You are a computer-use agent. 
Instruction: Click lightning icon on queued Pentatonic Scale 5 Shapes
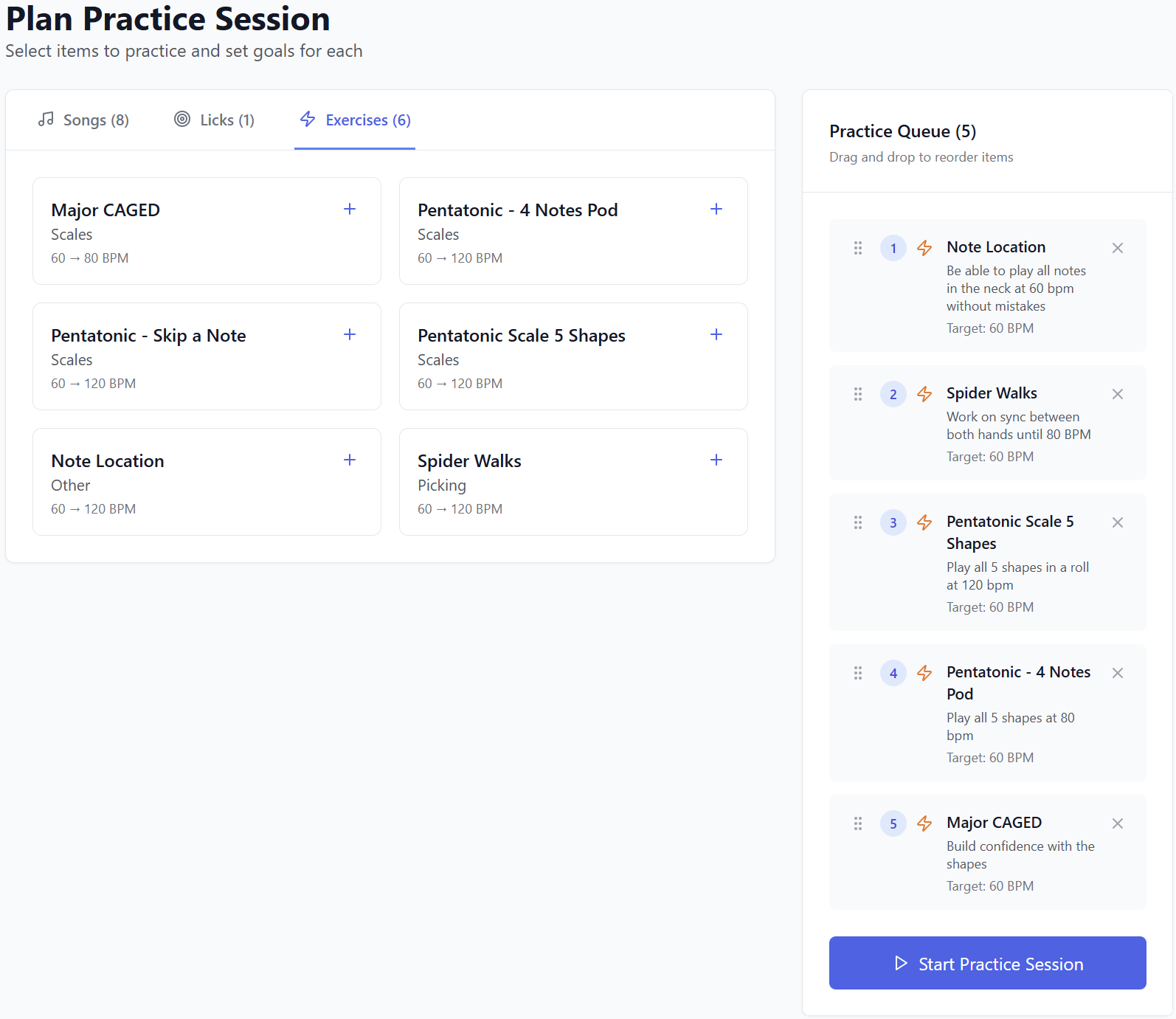pos(924,522)
